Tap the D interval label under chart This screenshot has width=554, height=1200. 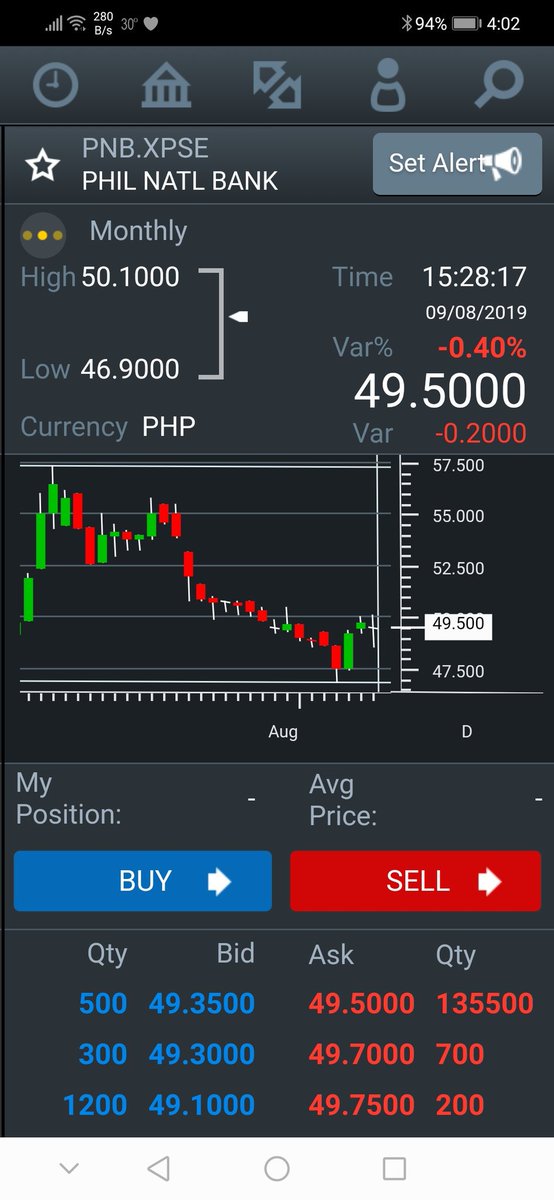[x=466, y=732]
